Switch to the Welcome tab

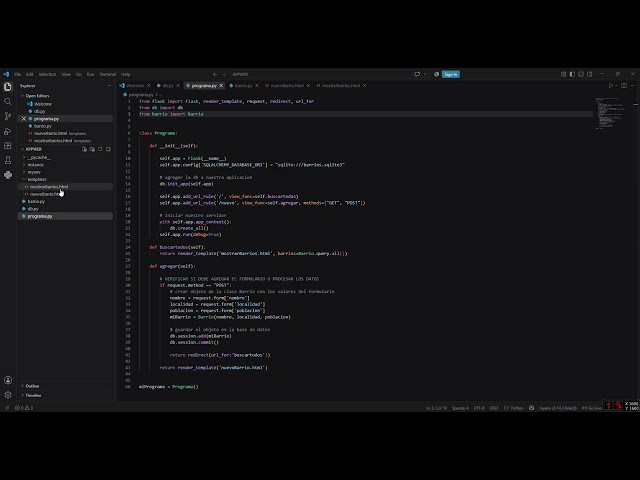click(135, 86)
